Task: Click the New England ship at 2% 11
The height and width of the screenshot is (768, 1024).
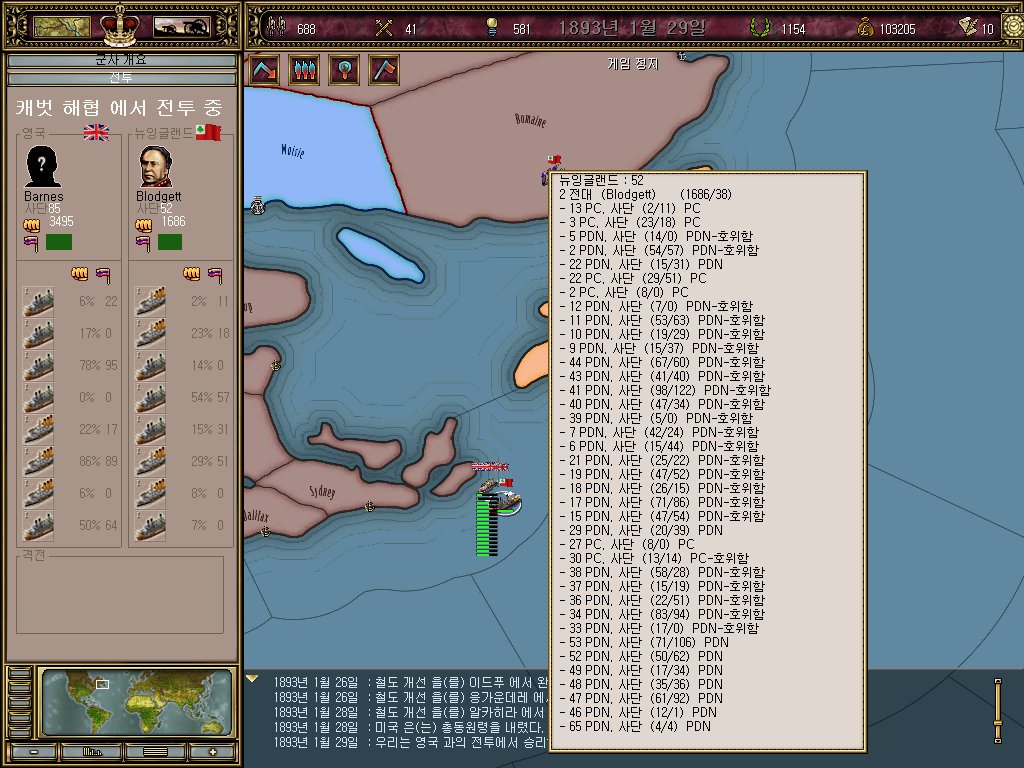Action: tap(150, 302)
